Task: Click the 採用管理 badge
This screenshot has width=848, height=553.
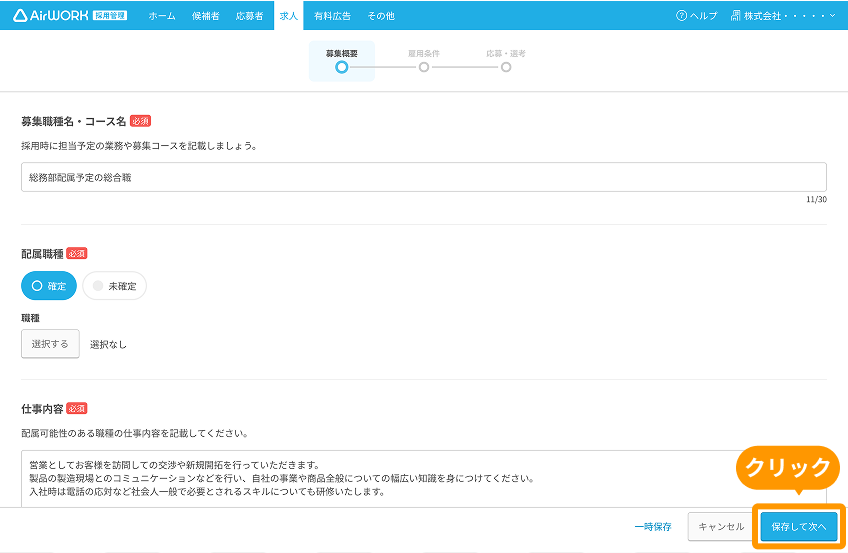Action: pyautogui.click(x=110, y=16)
